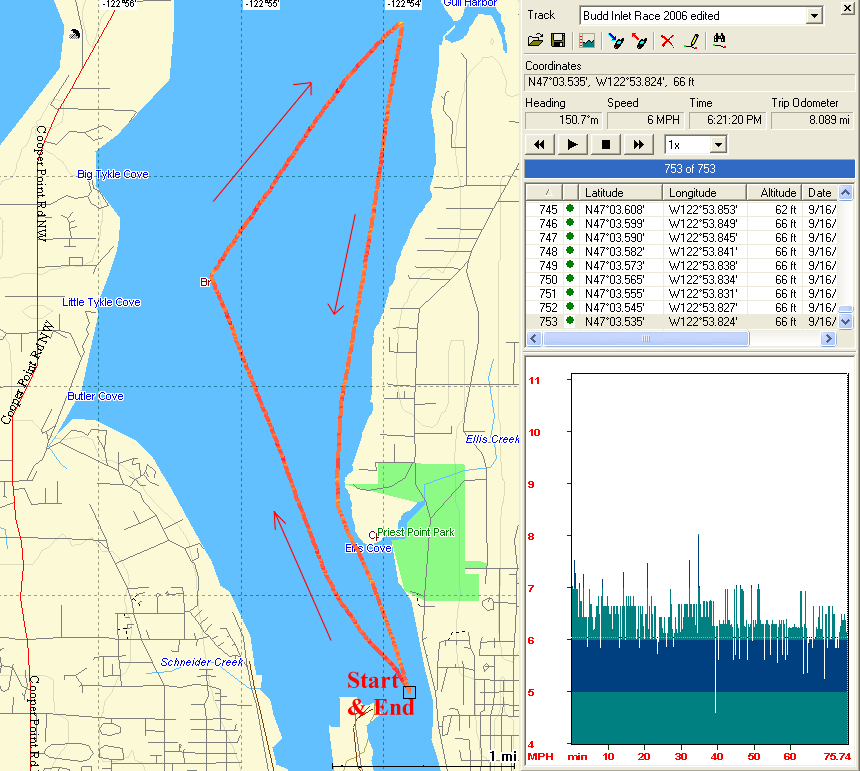Click the open folder icon in track toolbar
Screen dimensions: 860x771
point(535,41)
